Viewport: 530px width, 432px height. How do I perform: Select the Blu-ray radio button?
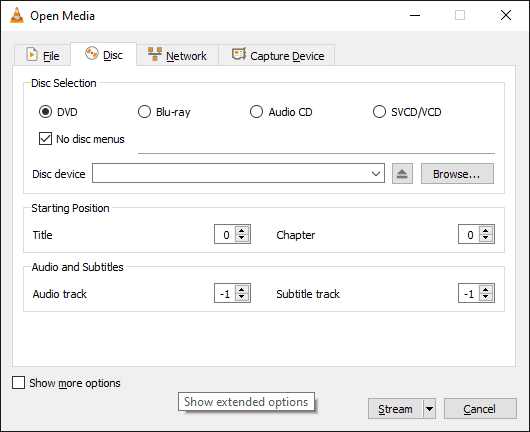click(144, 112)
